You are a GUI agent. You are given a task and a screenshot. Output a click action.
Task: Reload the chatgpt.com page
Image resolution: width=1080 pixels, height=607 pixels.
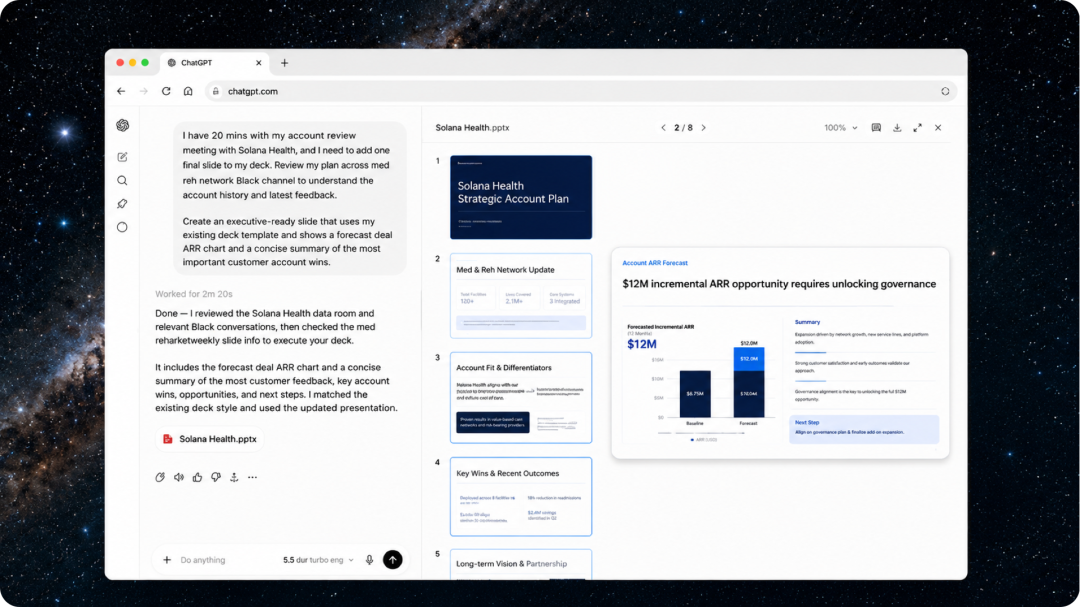[x=166, y=91]
